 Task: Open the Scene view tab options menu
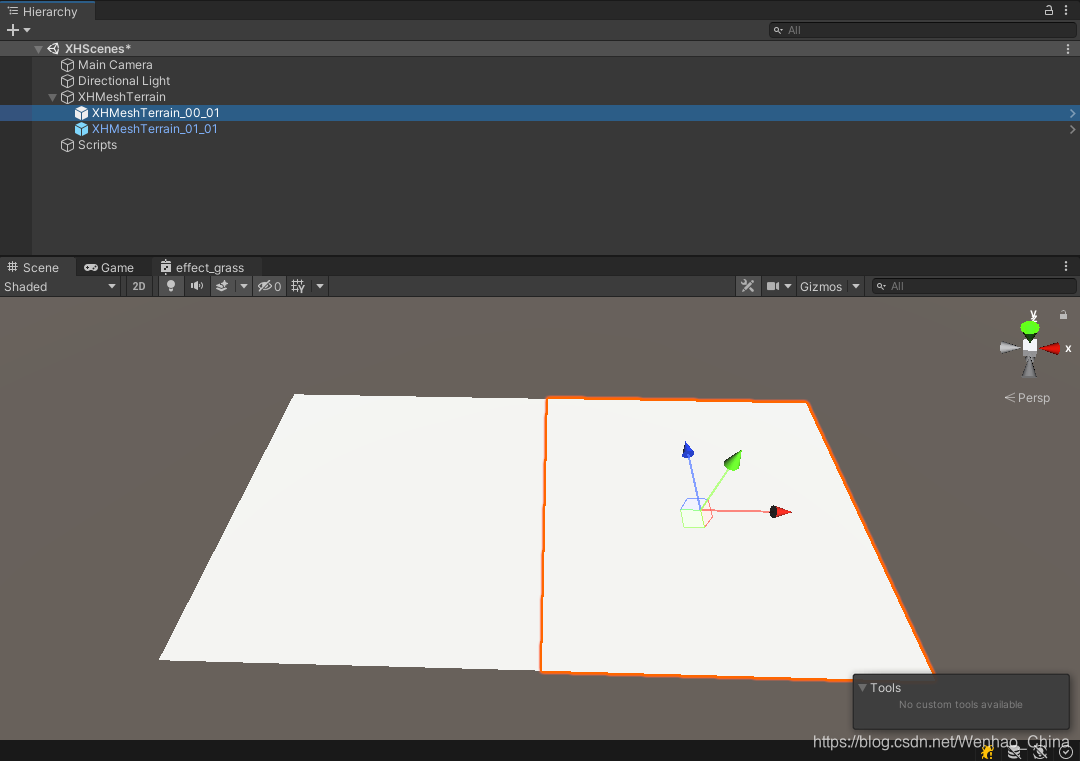pyautogui.click(x=1066, y=267)
